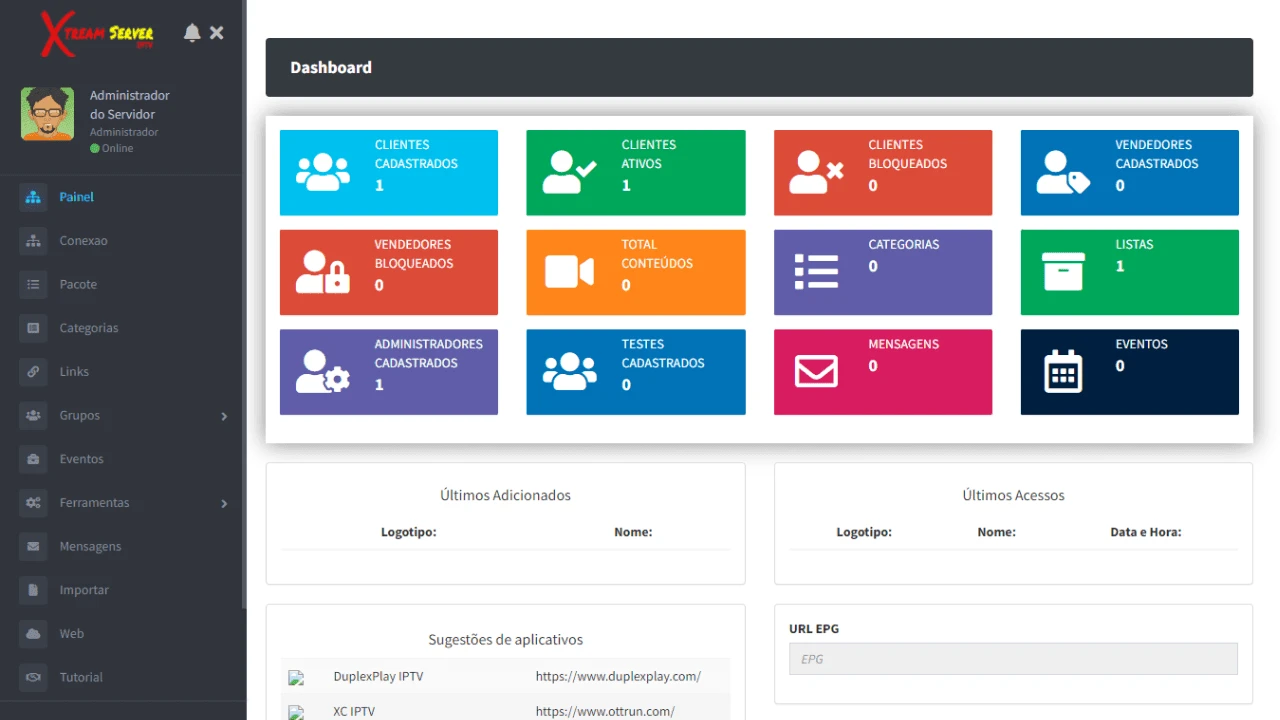Open the ottrun.com link

pos(604,712)
